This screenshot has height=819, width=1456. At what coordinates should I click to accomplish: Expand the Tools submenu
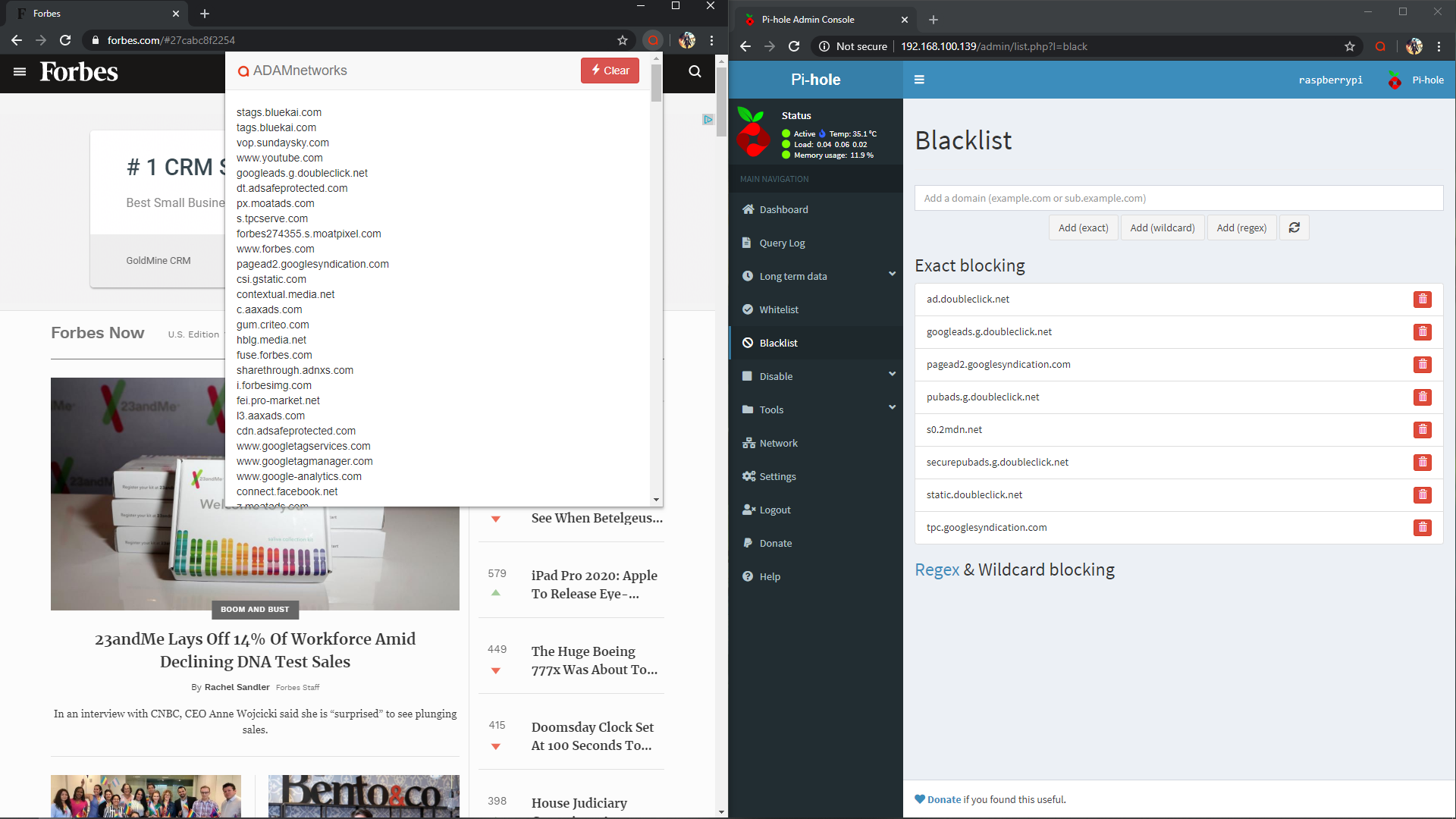pos(816,409)
